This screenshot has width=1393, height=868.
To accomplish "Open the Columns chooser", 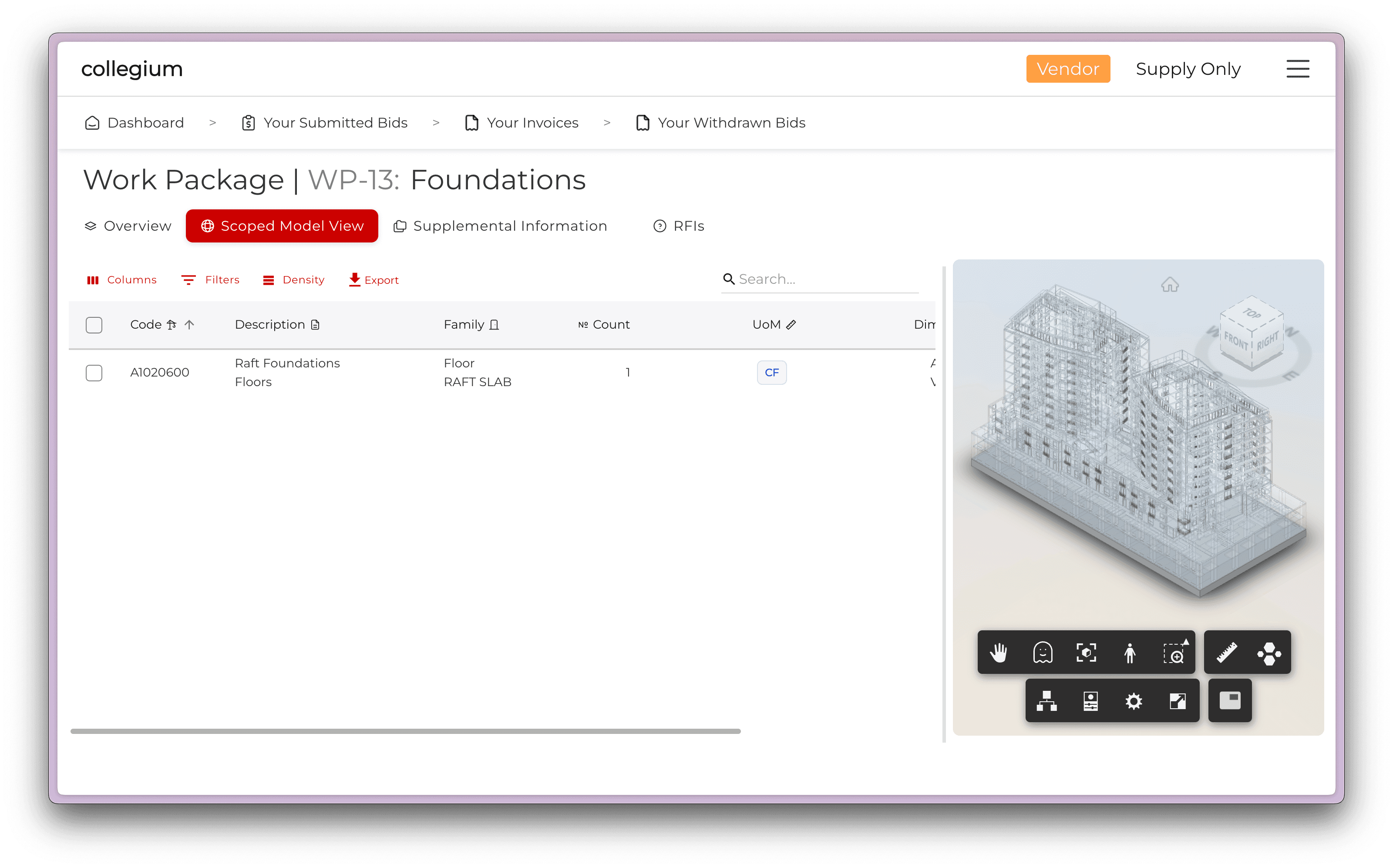I will point(122,280).
